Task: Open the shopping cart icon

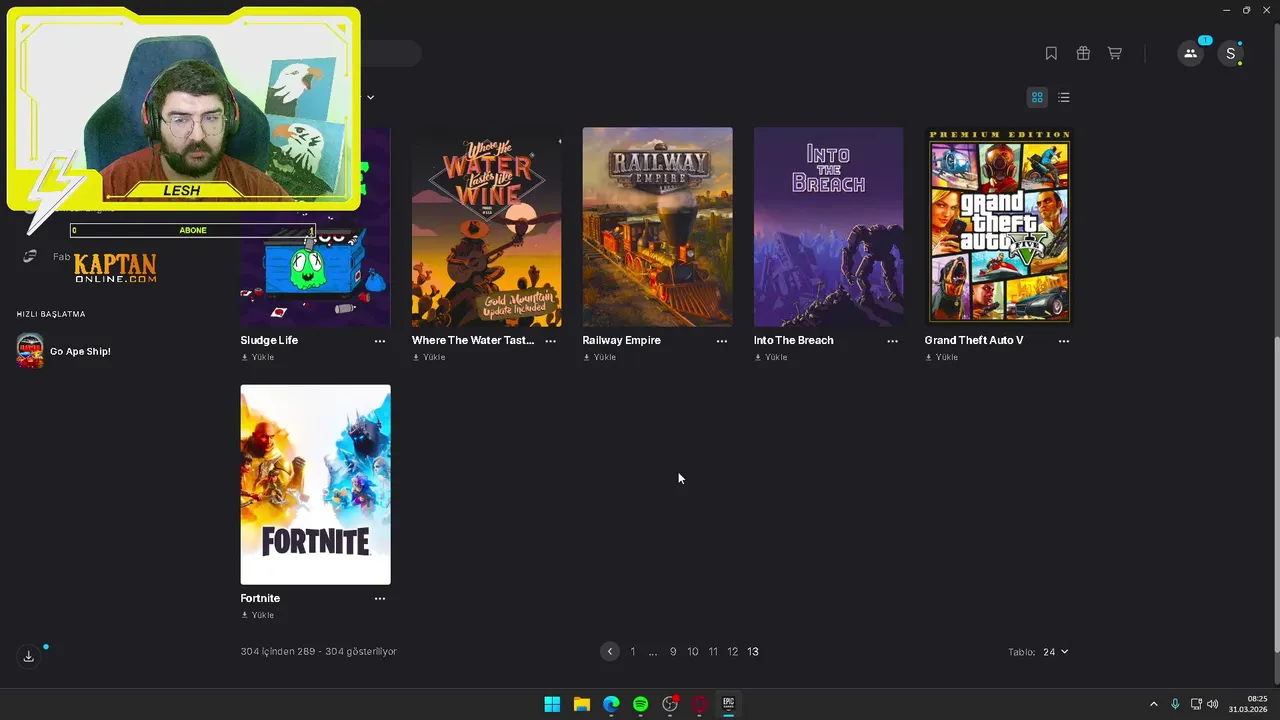Action: click(1115, 53)
